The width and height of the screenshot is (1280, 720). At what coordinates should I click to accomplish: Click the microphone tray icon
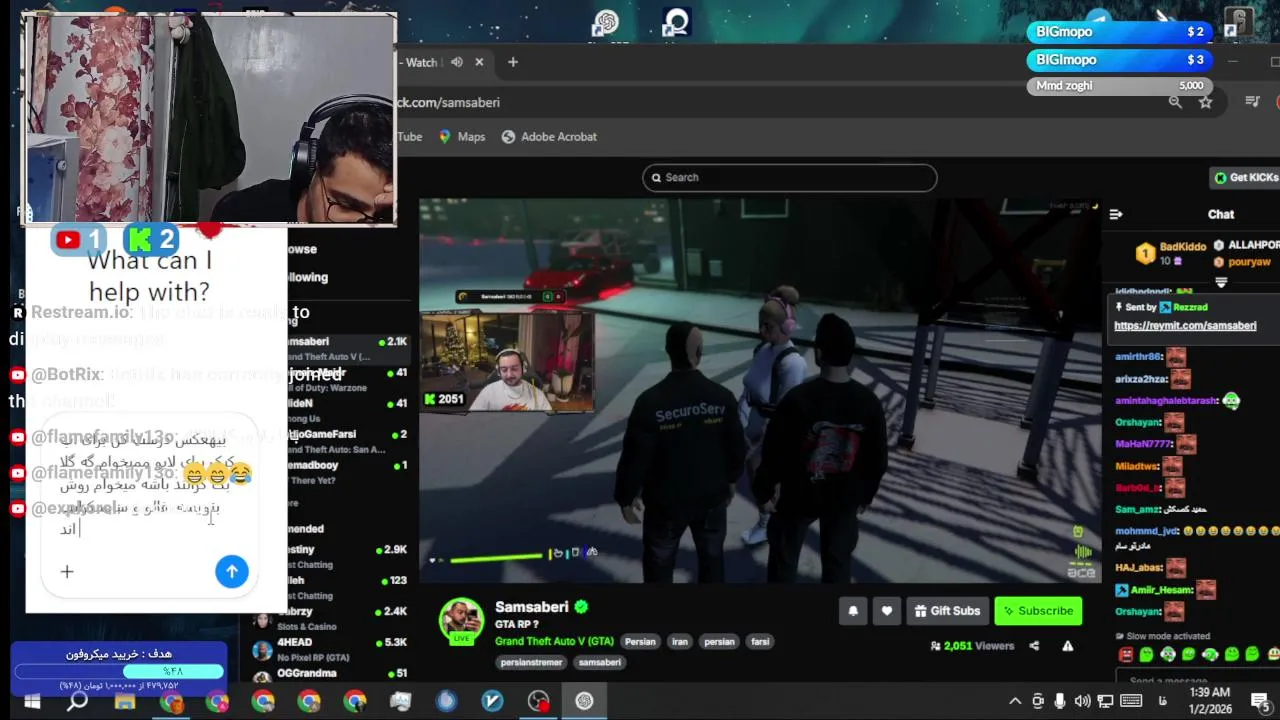[x=1060, y=701]
